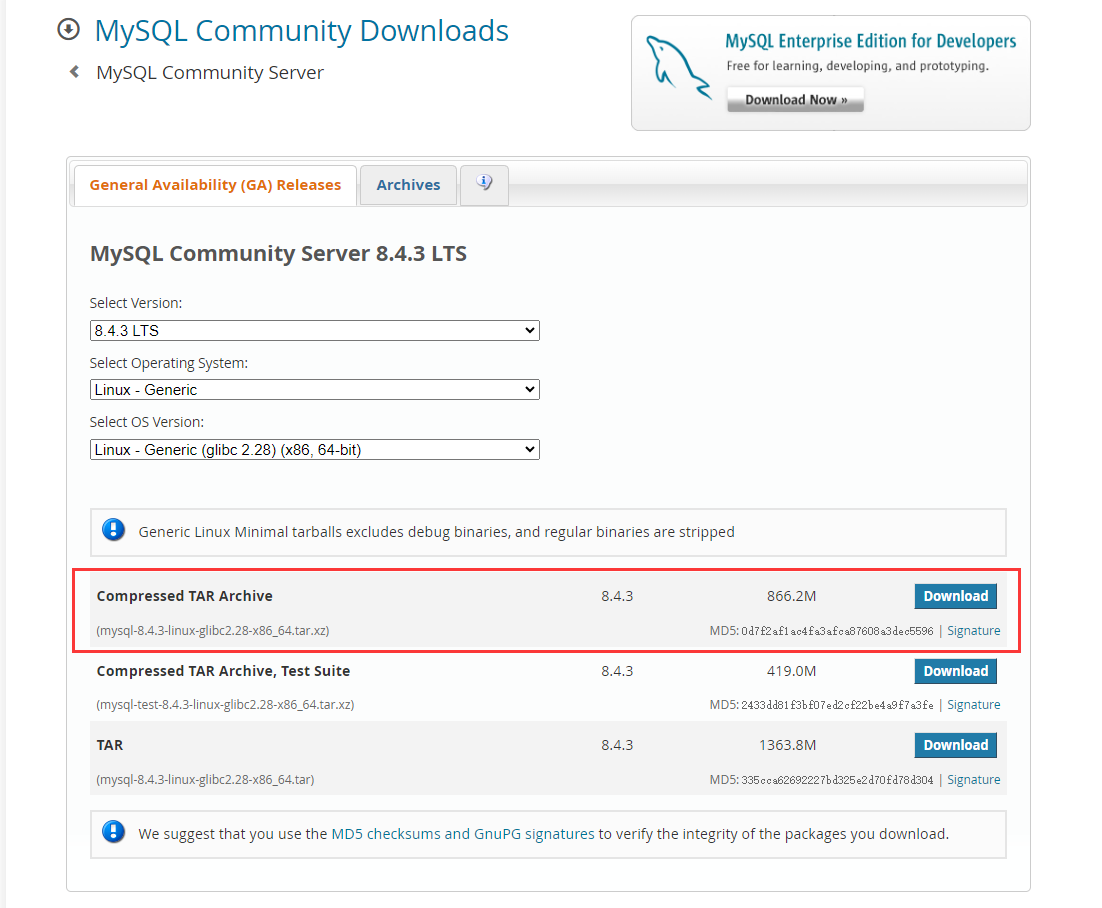Screen dimensions: 1102x908
Task: Click the blue alert icon beside Generic Linux Minimal note
Action: pyautogui.click(x=113, y=530)
